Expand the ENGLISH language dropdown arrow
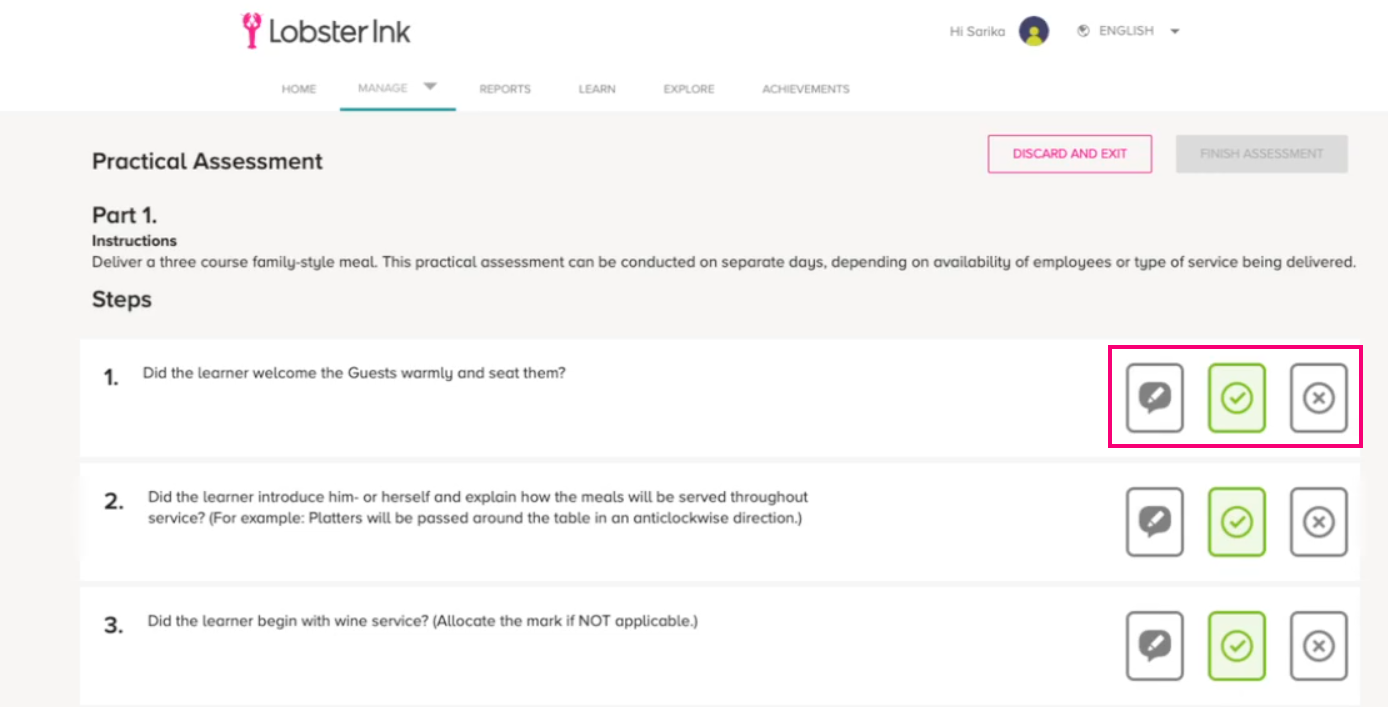Image resolution: width=1388 pixels, height=707 pixels. pos(1175,31)
